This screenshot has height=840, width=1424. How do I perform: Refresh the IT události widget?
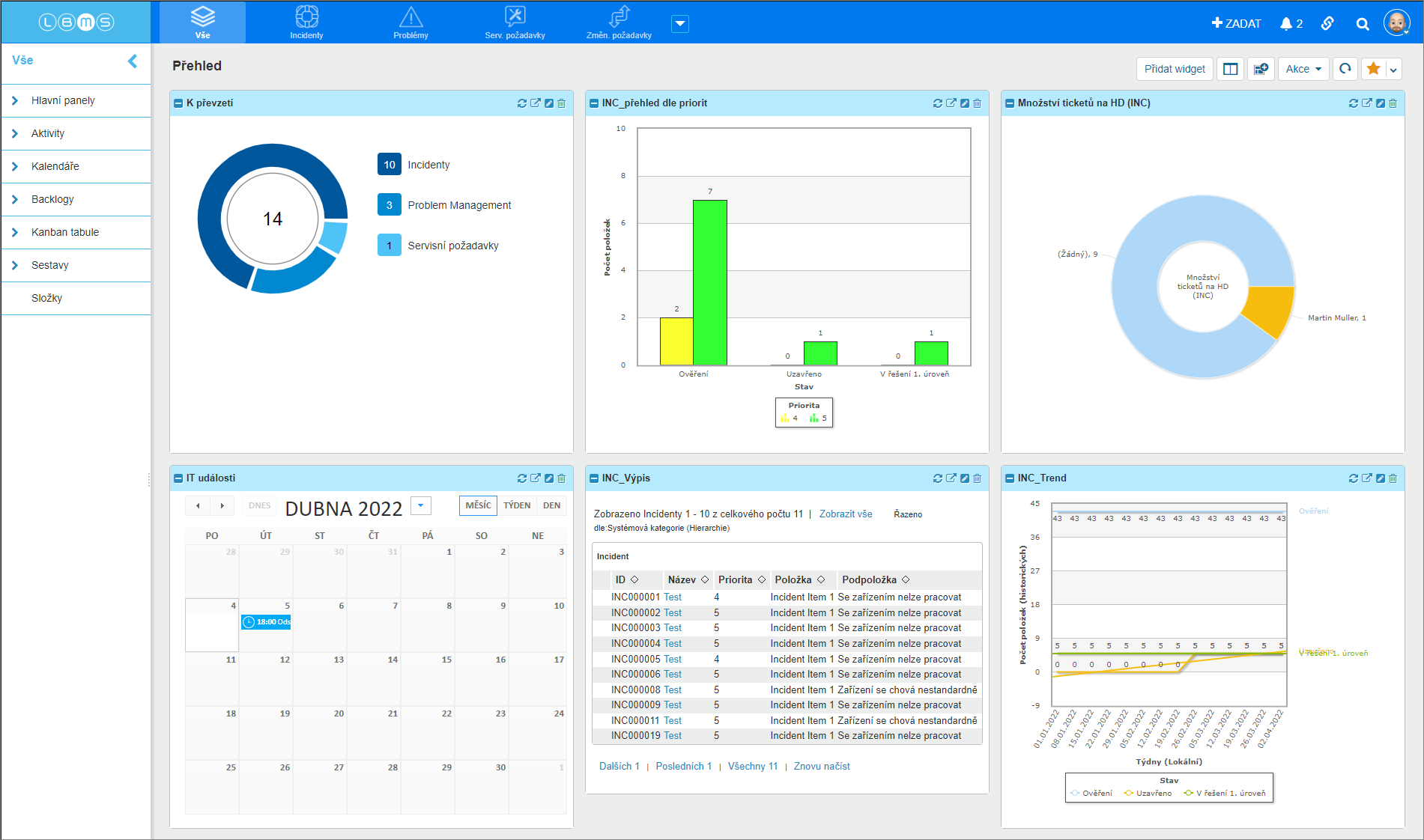522,478
